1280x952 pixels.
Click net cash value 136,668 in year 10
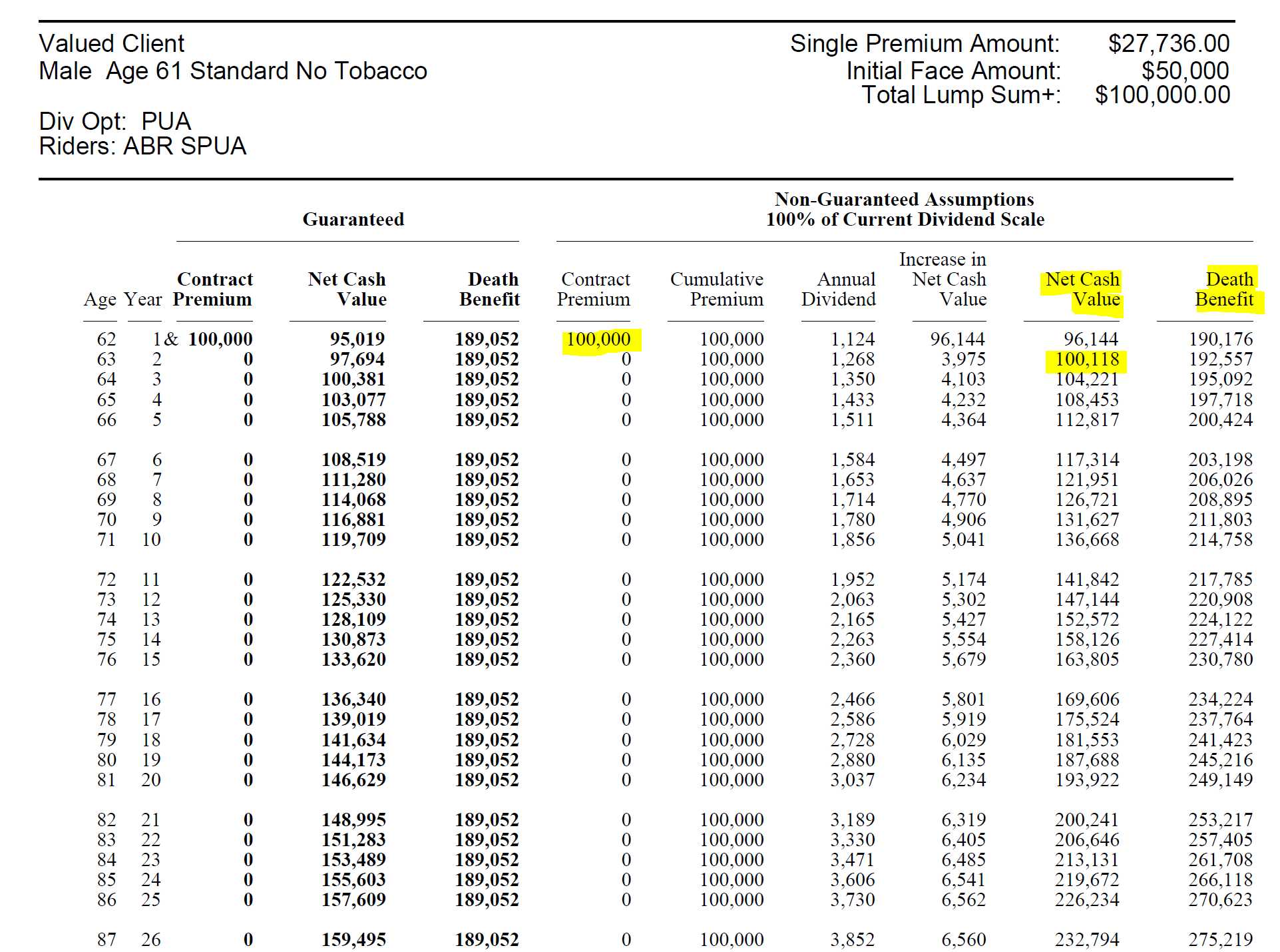[x=1087, y=539]
